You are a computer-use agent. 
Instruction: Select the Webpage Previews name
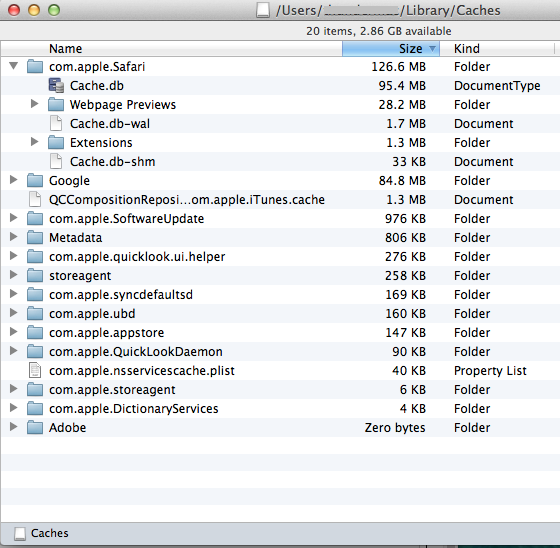(123, 105)
